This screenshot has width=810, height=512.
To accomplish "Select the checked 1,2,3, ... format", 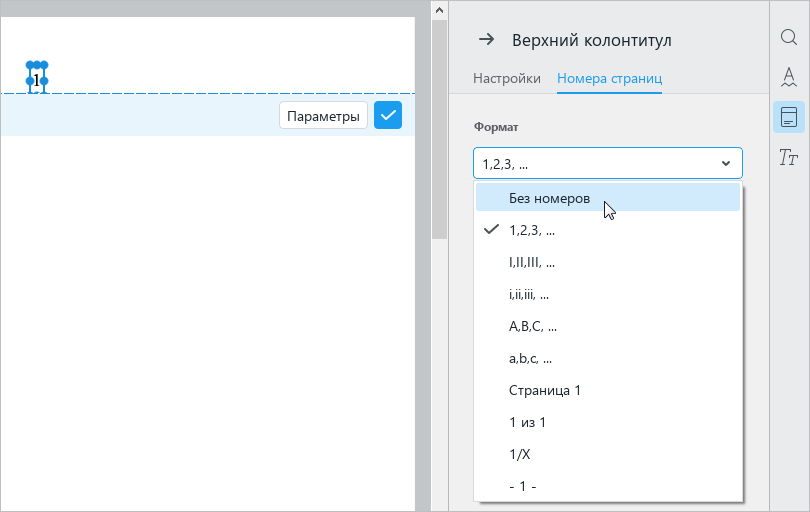I will coord(532,230).
